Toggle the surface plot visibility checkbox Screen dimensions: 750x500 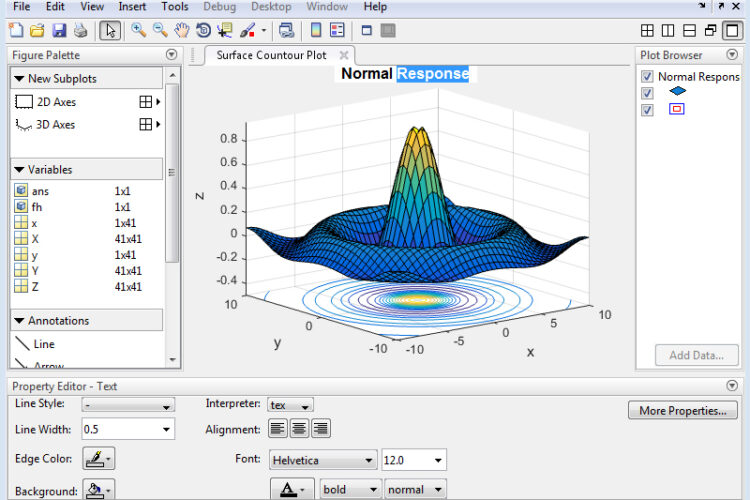647,92
